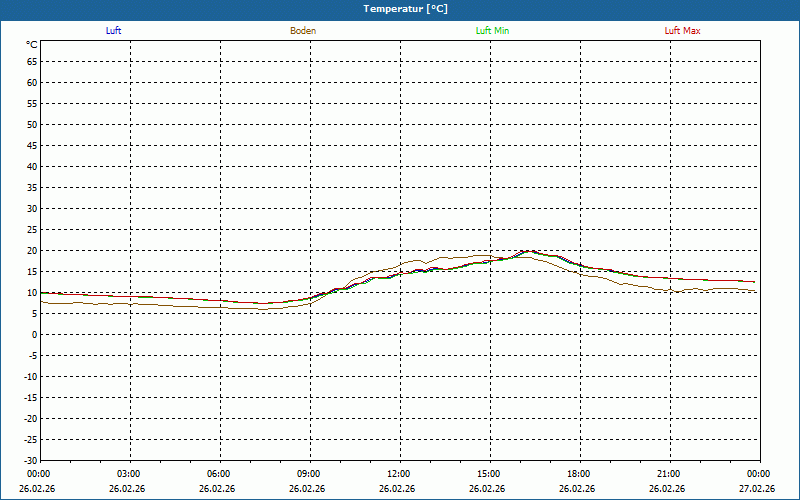
Task: Click the 25 y-axis value
Action: tap(32, 230)
